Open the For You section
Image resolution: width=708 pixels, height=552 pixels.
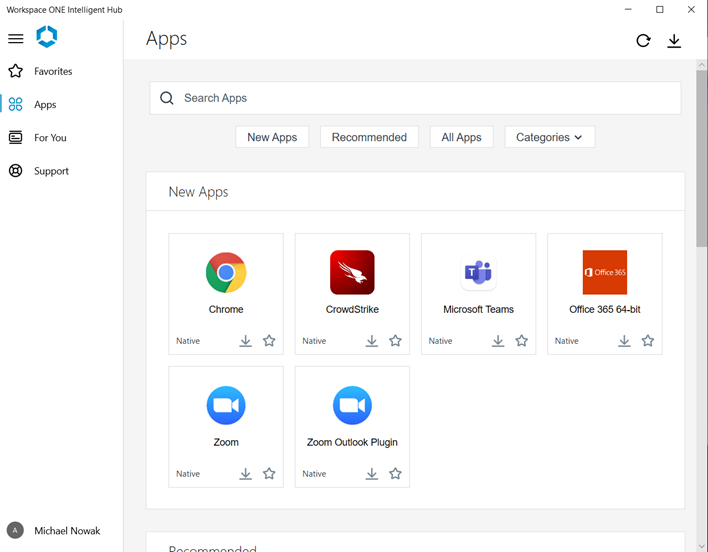click(50, 138)
